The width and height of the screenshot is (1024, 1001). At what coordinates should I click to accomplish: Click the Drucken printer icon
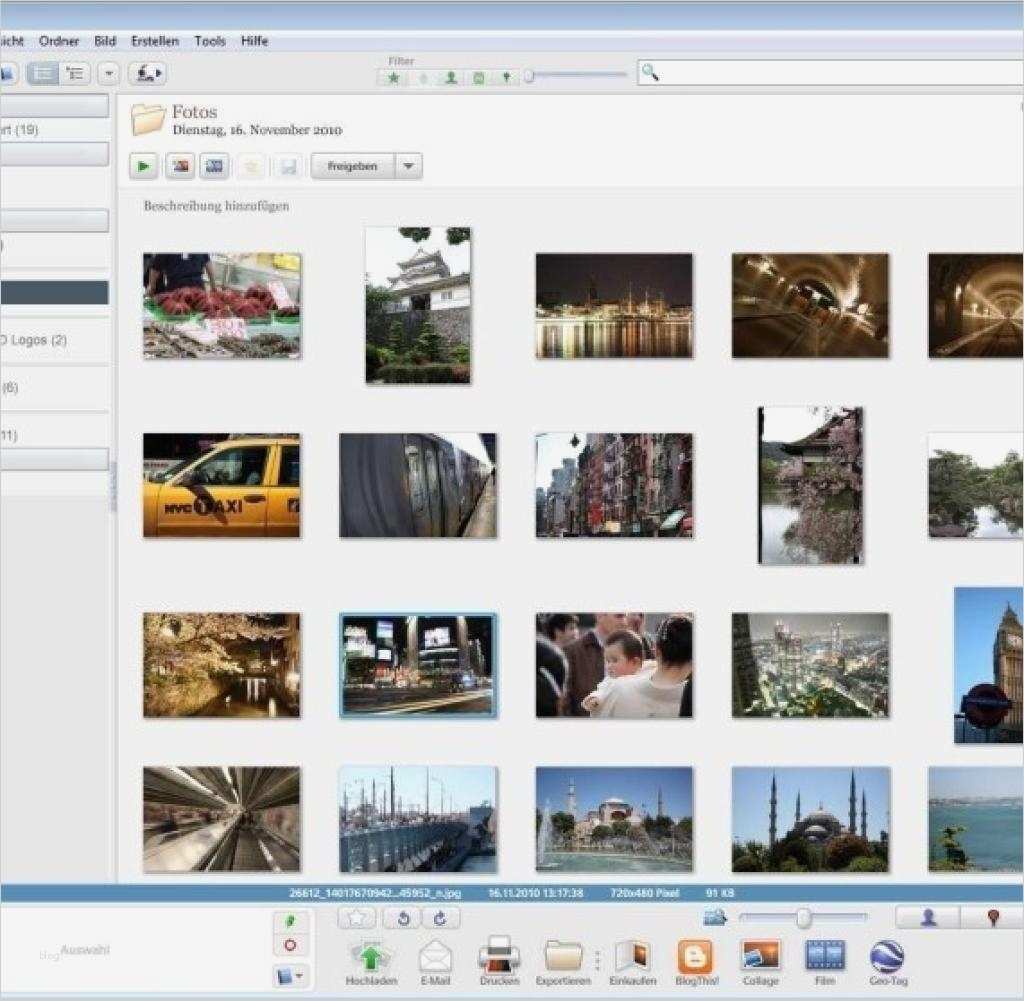(x=499, y=956)
